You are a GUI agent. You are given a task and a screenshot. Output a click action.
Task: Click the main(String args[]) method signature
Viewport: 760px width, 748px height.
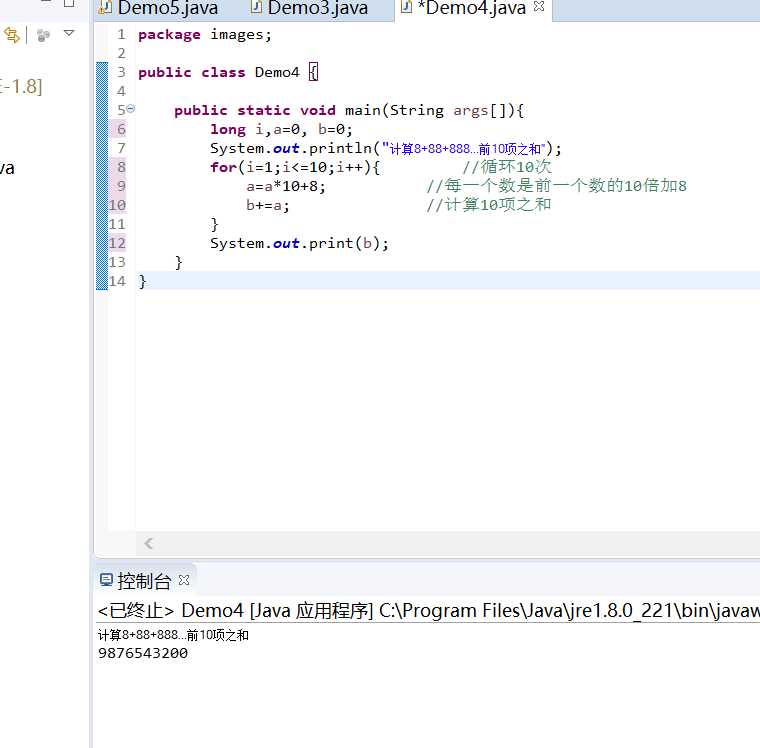(x=349, y=111)
